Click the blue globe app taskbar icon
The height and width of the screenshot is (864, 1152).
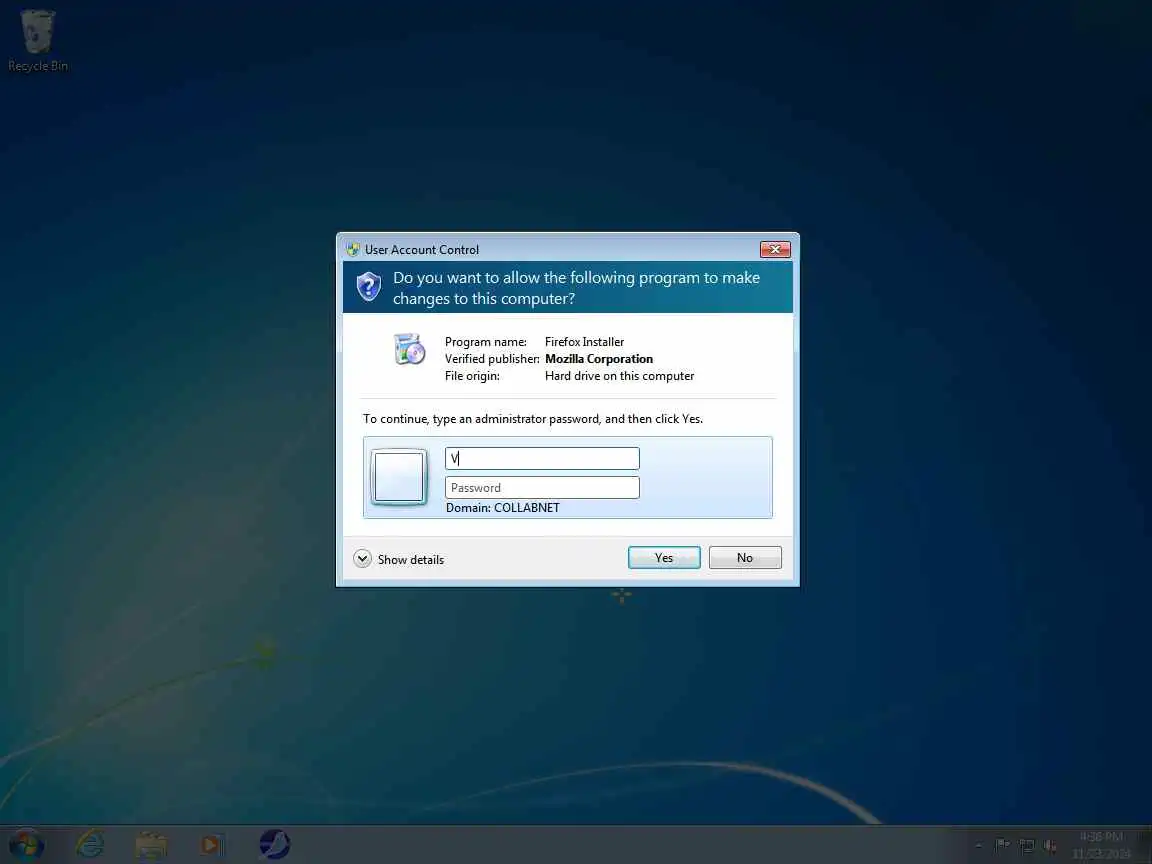(x=275, y=844)
